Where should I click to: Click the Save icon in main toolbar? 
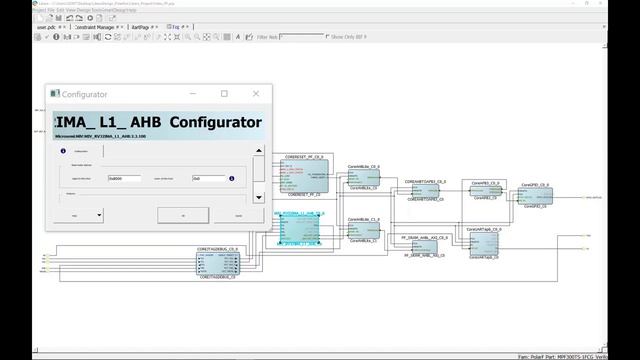59,18
